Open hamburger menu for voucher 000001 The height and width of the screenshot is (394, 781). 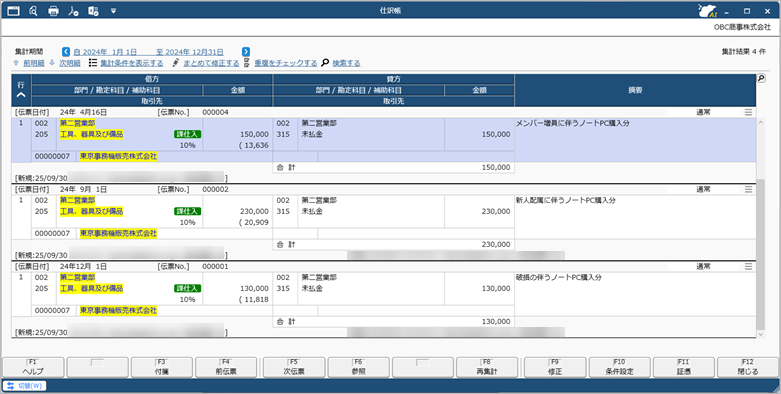point(748,267)
